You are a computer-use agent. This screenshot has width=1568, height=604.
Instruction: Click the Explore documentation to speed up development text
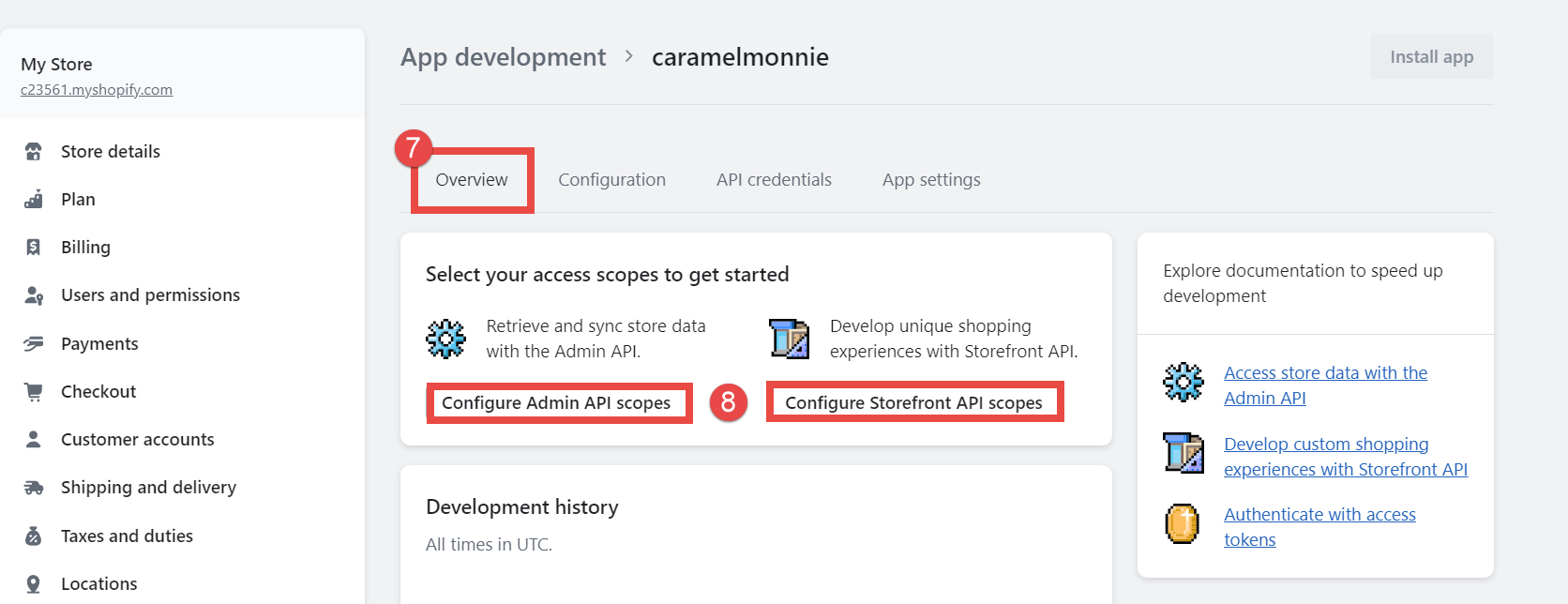(1303, 283)
